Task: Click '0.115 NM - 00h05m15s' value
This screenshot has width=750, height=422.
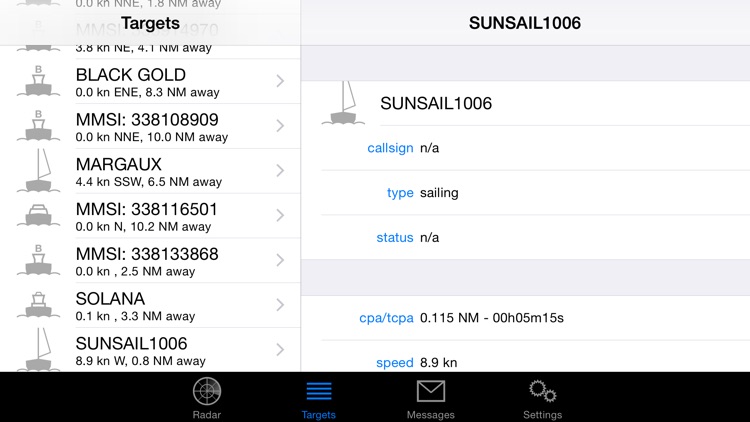Action: tap(492, 318)
